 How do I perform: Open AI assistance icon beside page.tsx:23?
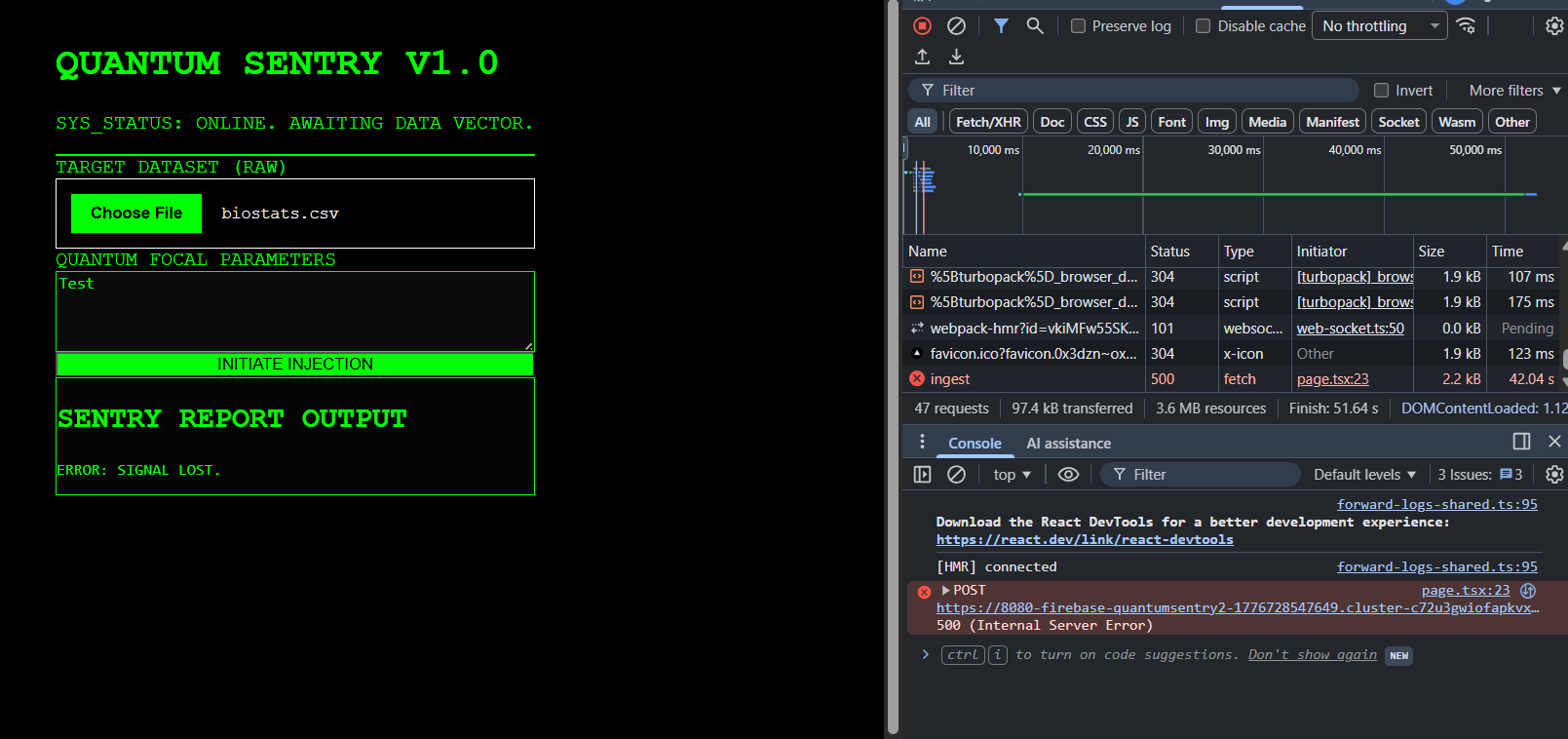[x=1528, y=591]
